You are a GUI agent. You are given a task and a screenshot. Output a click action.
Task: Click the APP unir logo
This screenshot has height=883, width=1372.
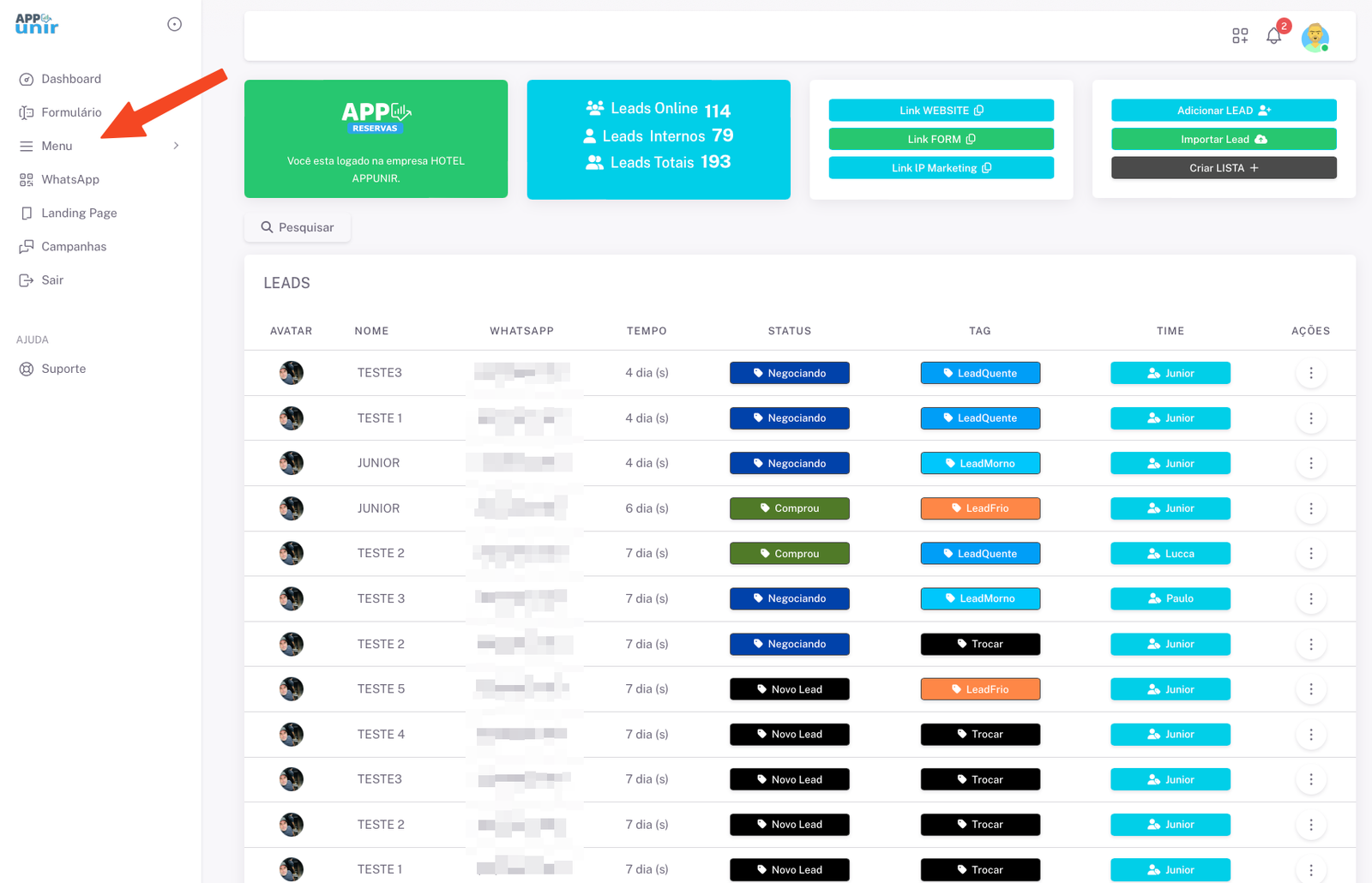point(37,24)
